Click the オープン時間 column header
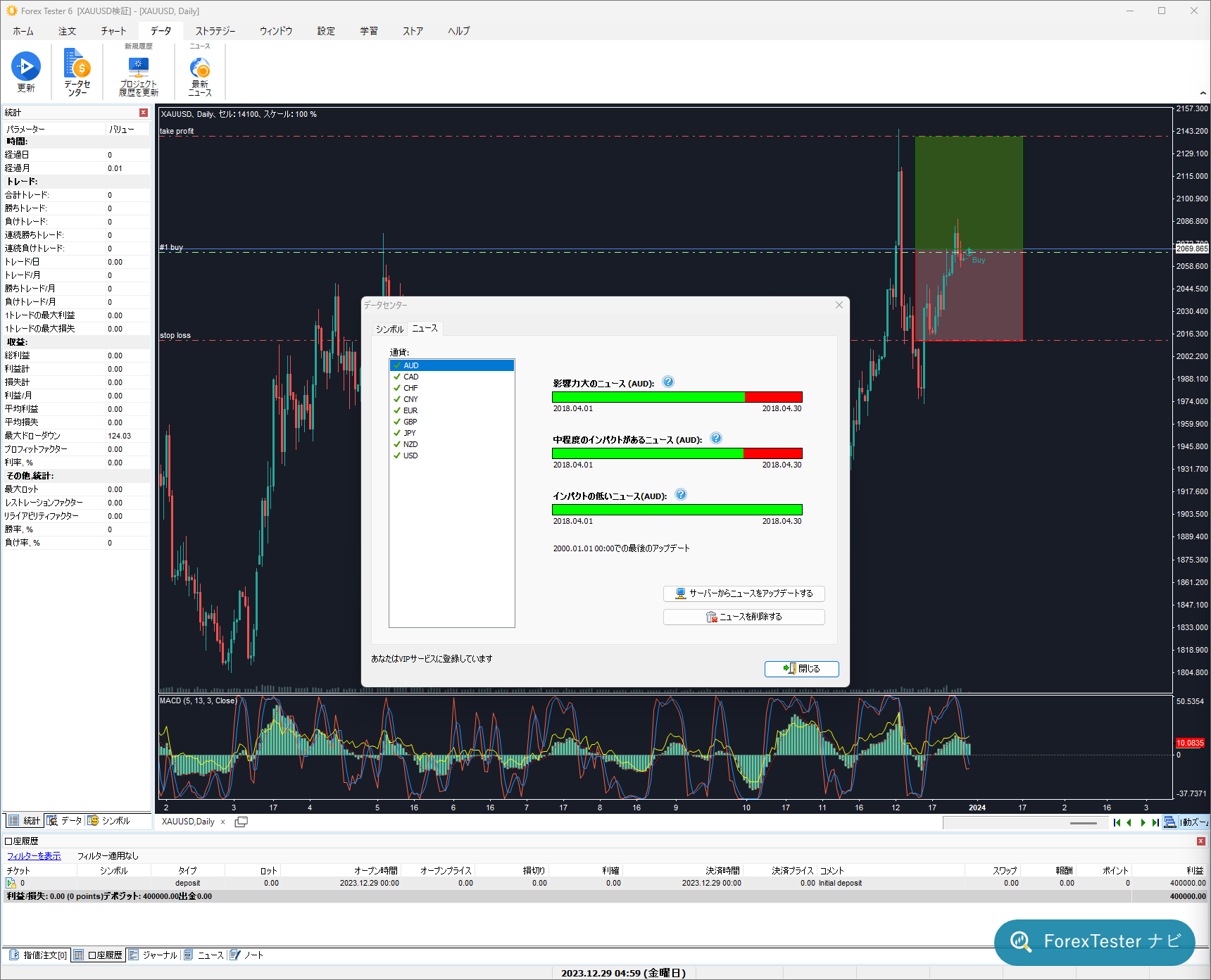Screen dimensions: 1211x980 [x=376, y=871]
